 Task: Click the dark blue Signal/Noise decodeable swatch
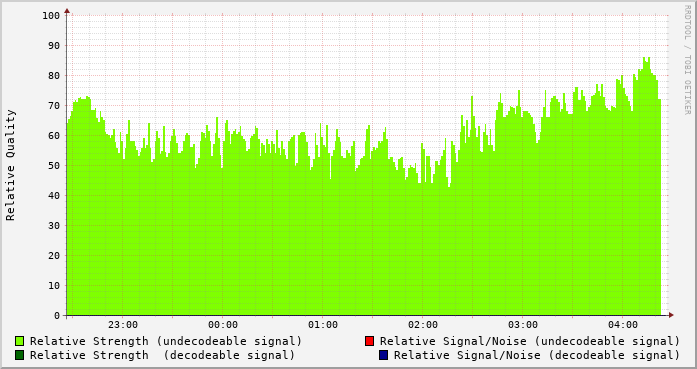pos(383,355)
